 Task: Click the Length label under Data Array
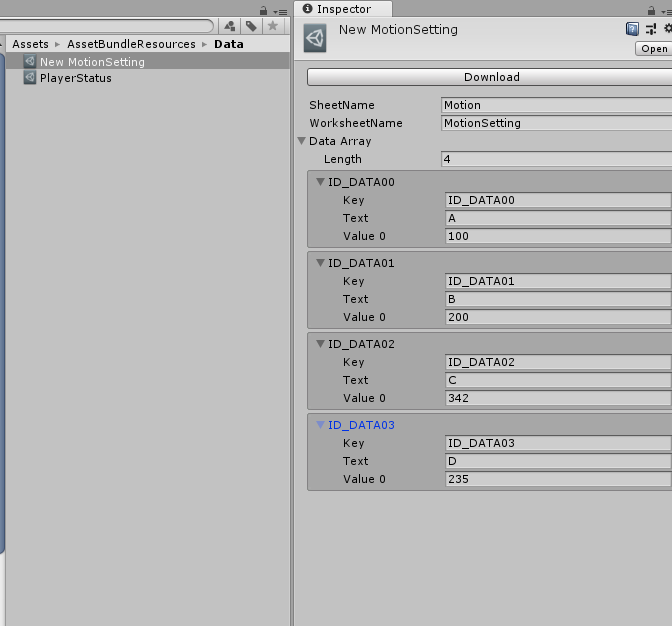pos(342,159)
